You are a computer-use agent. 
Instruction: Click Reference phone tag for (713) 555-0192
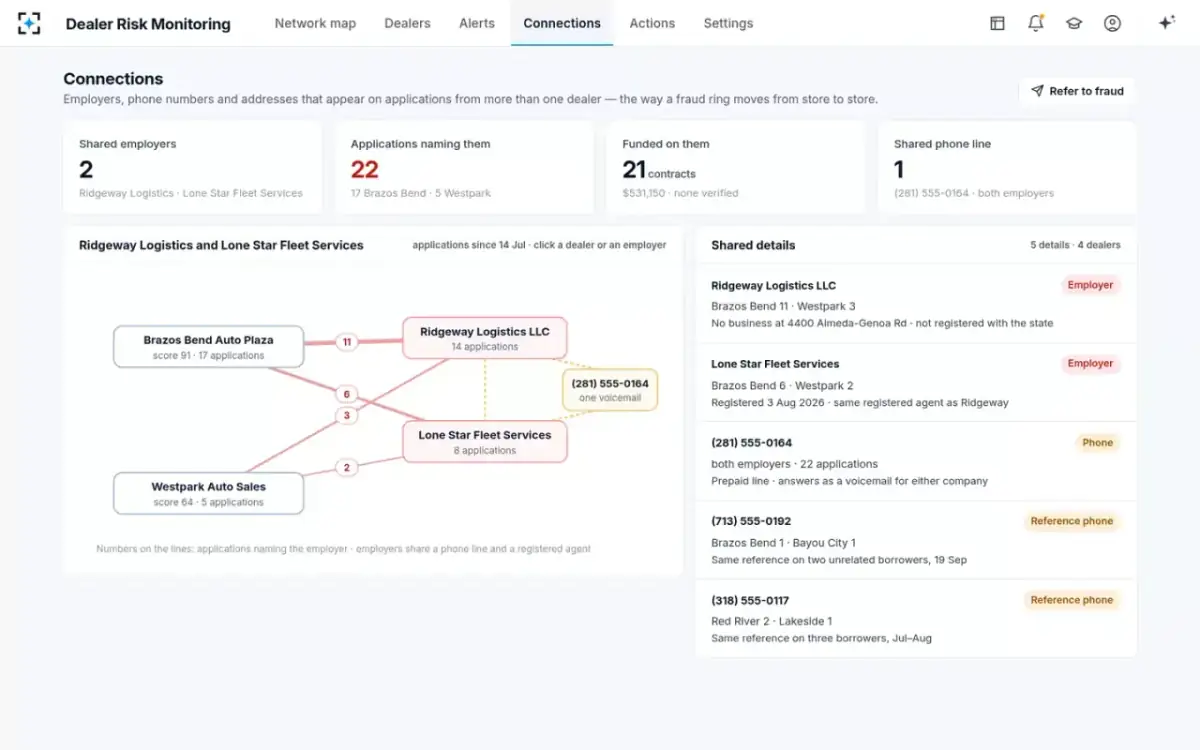point(1071,521)
